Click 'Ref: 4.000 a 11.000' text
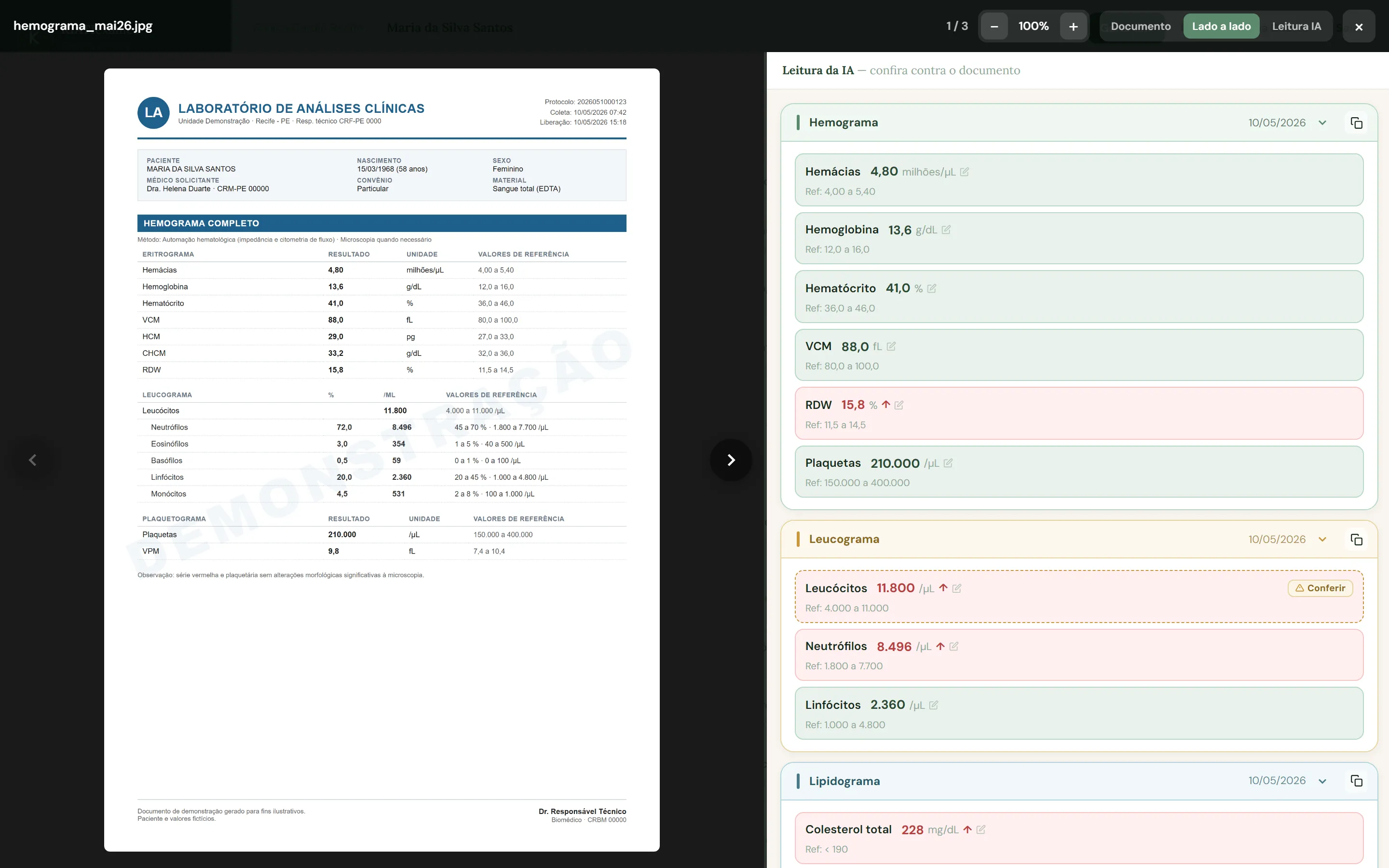 click(846, 609)
